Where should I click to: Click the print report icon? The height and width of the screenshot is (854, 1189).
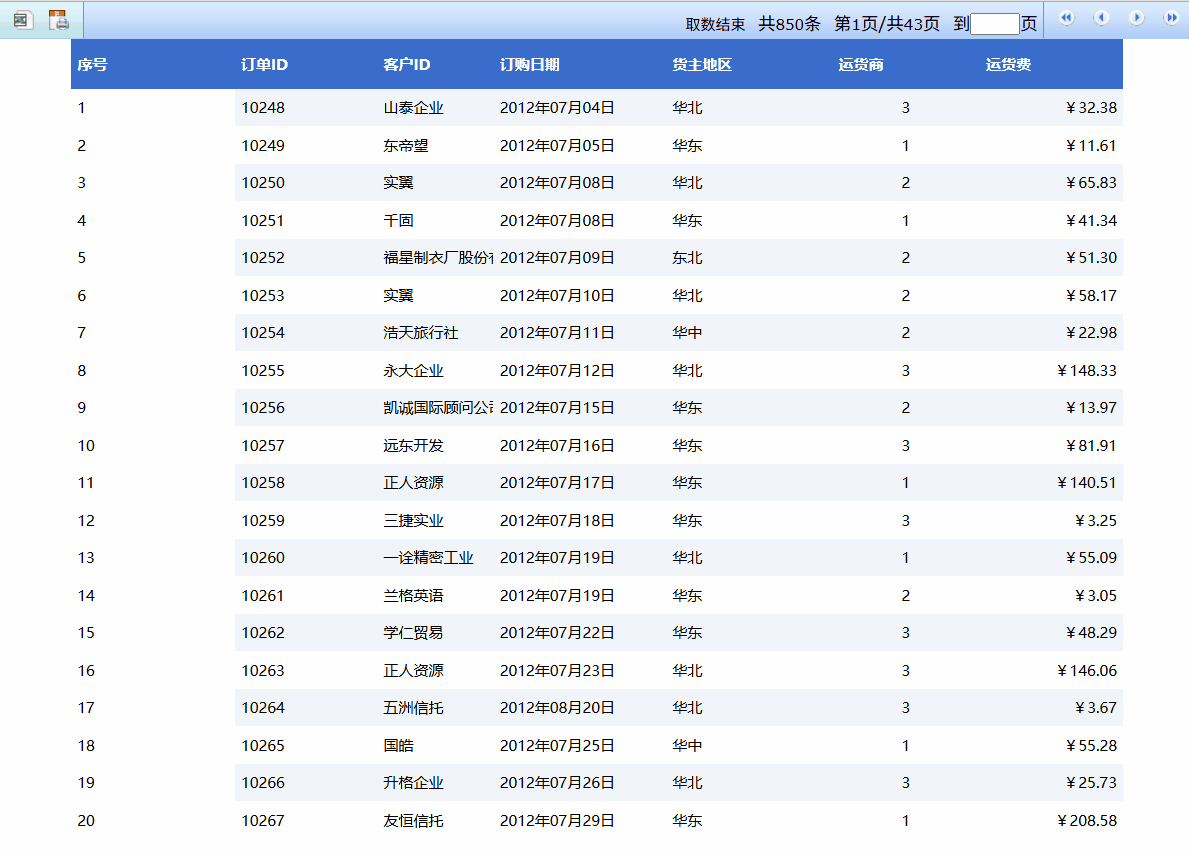59,19
